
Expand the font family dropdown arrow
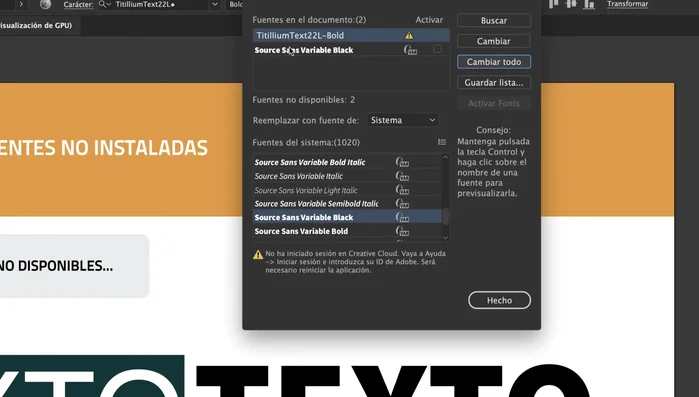coord(215,4)
